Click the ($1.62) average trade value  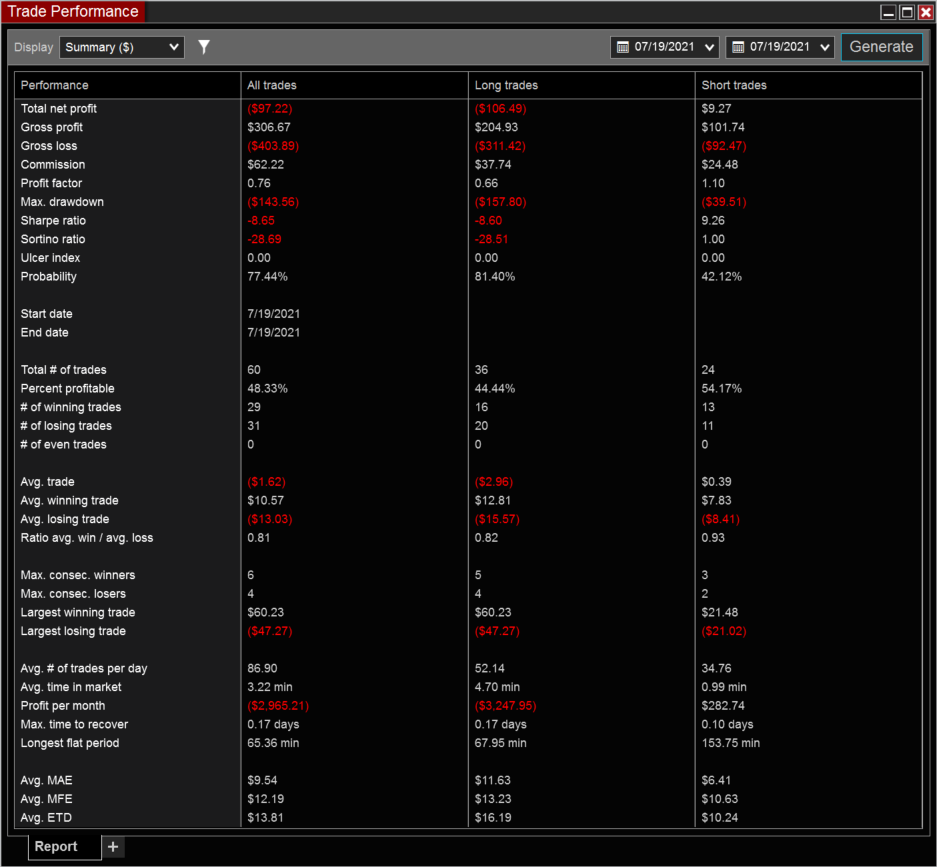click(x=267, y=482)
